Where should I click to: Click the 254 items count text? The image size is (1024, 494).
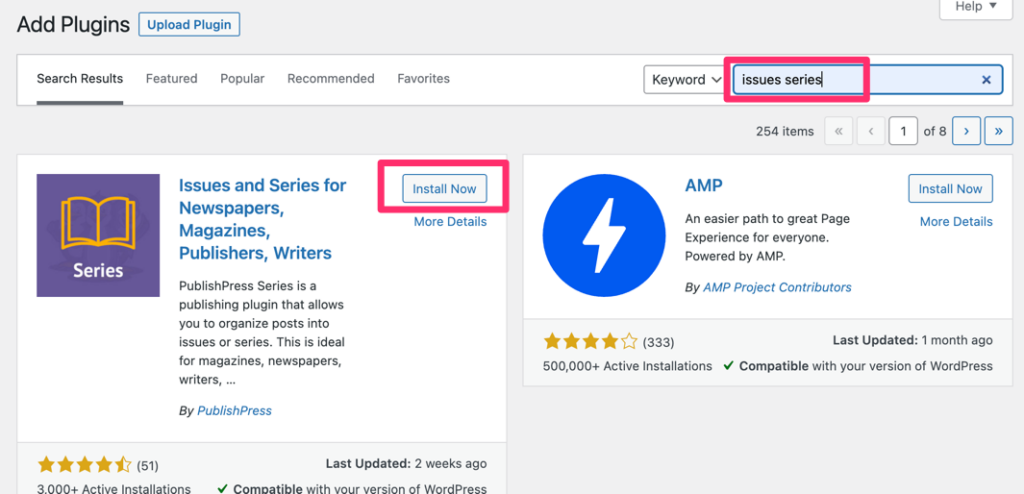pos(785,131)
